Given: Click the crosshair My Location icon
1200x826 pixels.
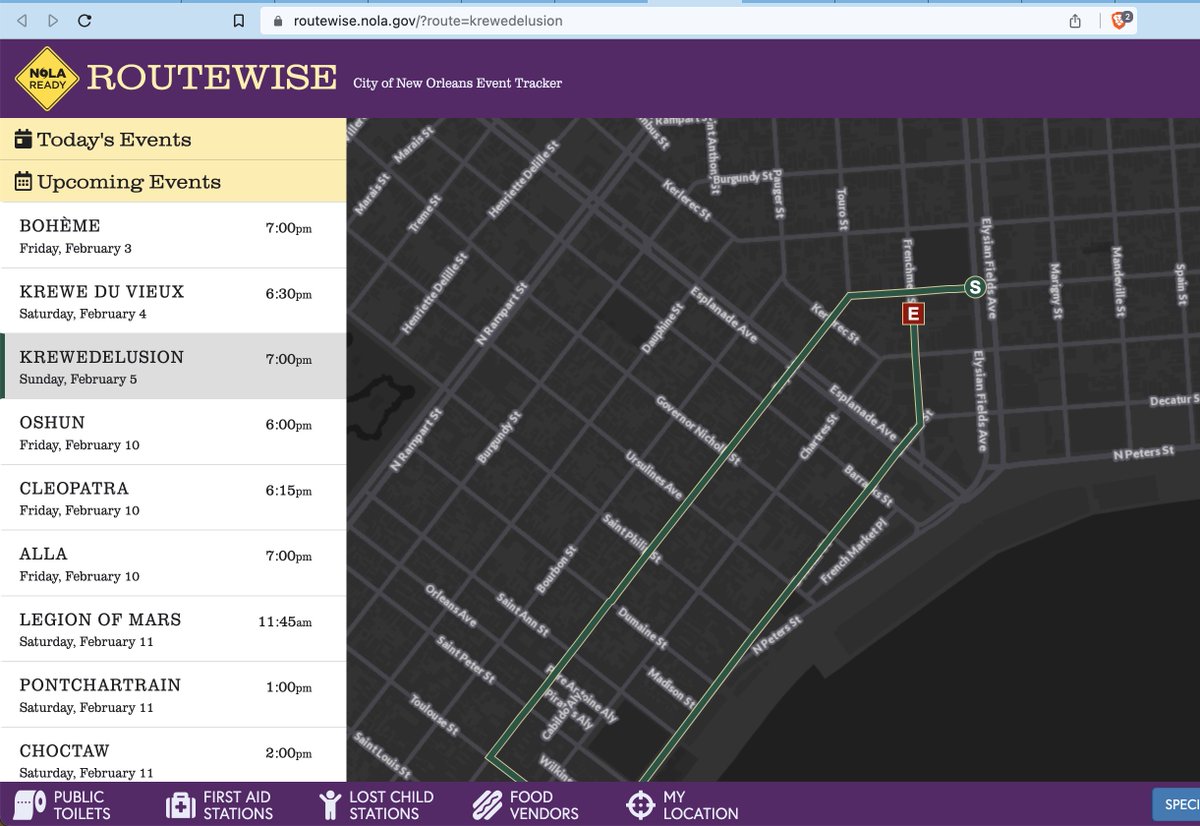Looking at the screenshot, I should tap(640, 805).
